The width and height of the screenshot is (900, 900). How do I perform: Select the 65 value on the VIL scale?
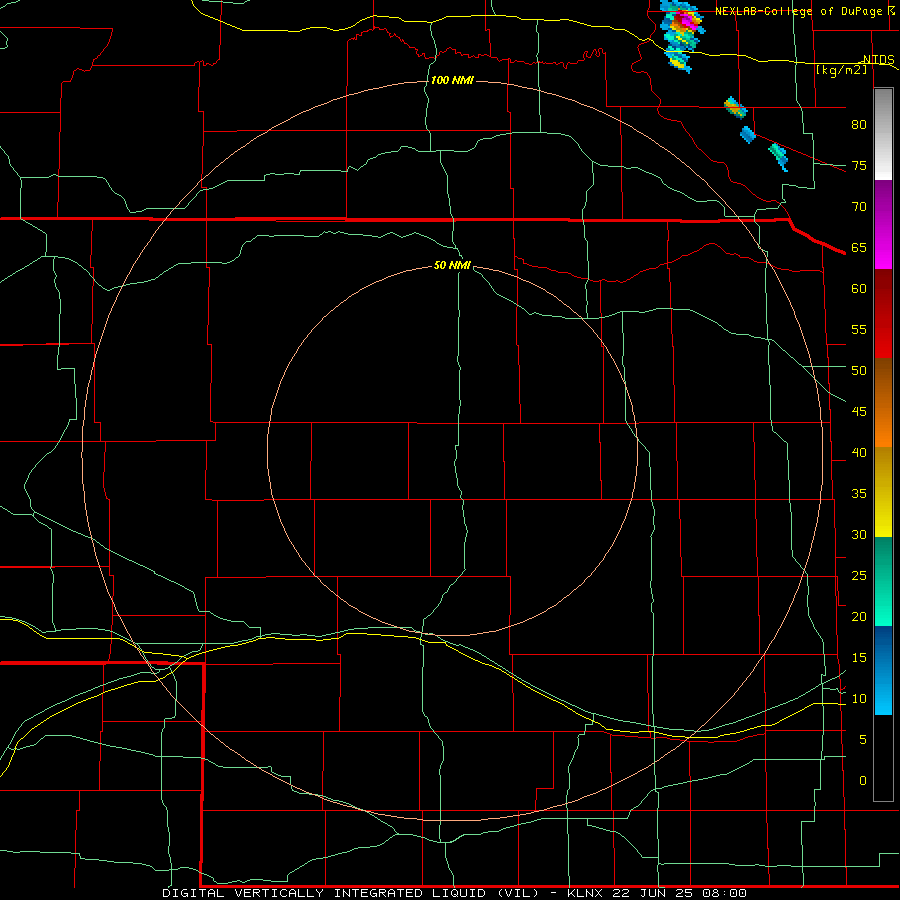click(x=859, y=247)
